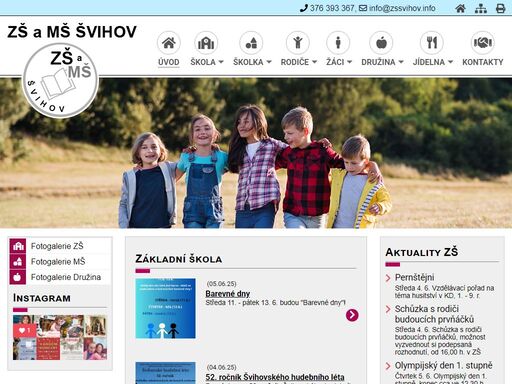
Task: Open Olympijský den 1. stupně news item
Action: coord(443,366)
